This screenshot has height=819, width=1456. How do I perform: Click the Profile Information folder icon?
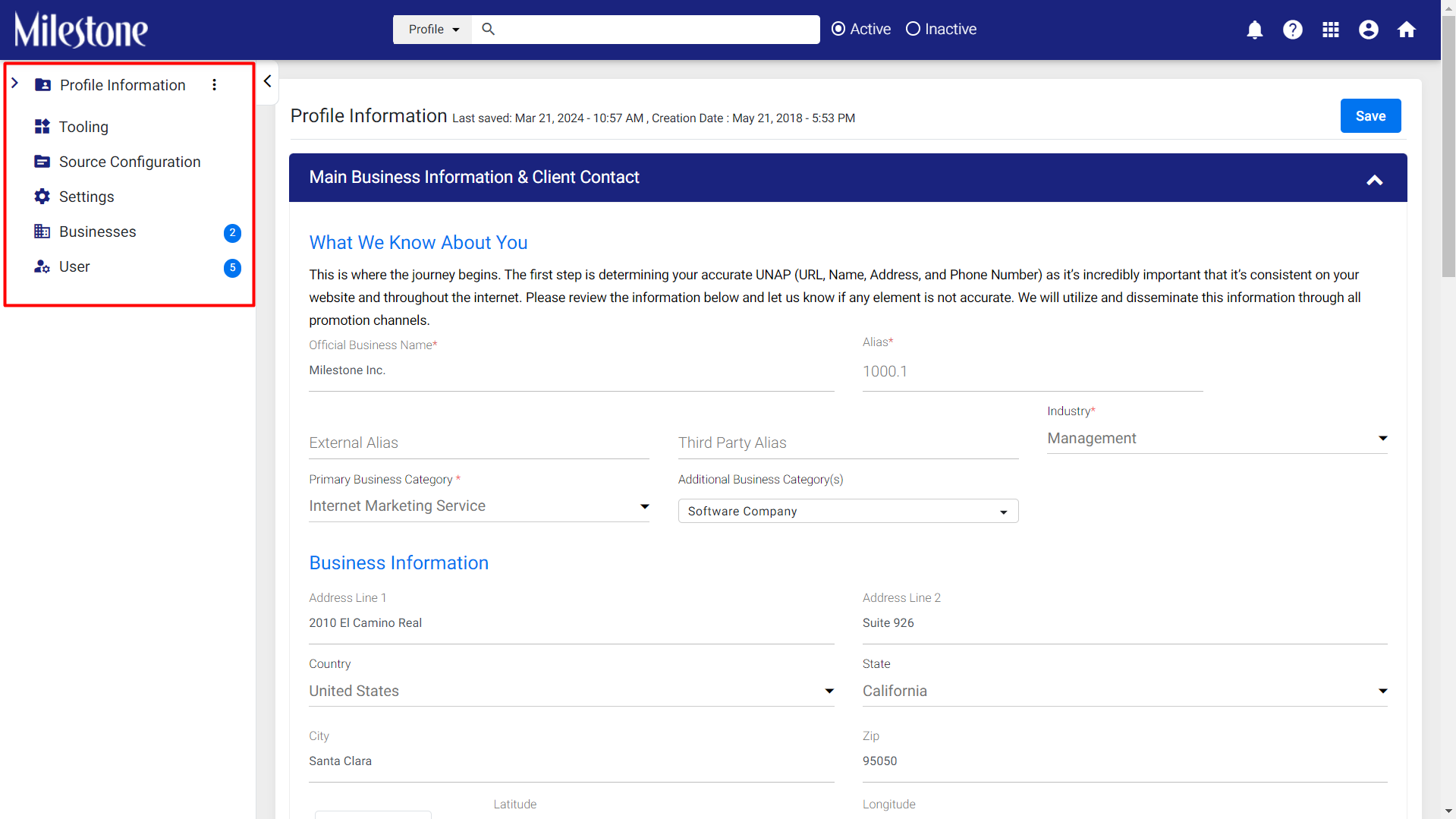[x=43, y=85]
